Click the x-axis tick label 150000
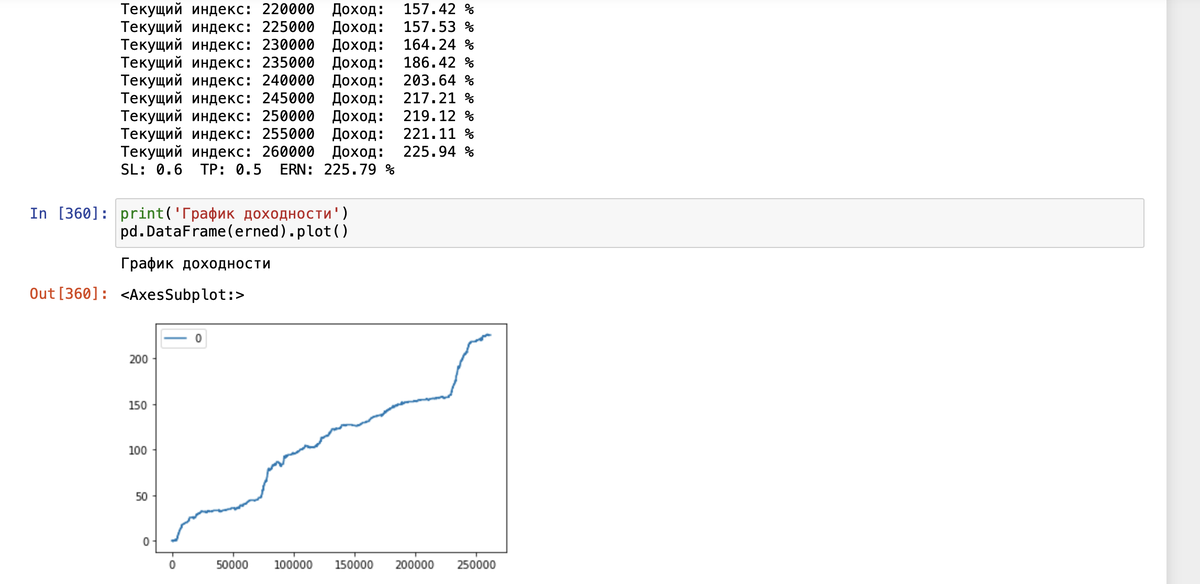Viewport: 1200px width, 584px height. (x=354, y=566)
